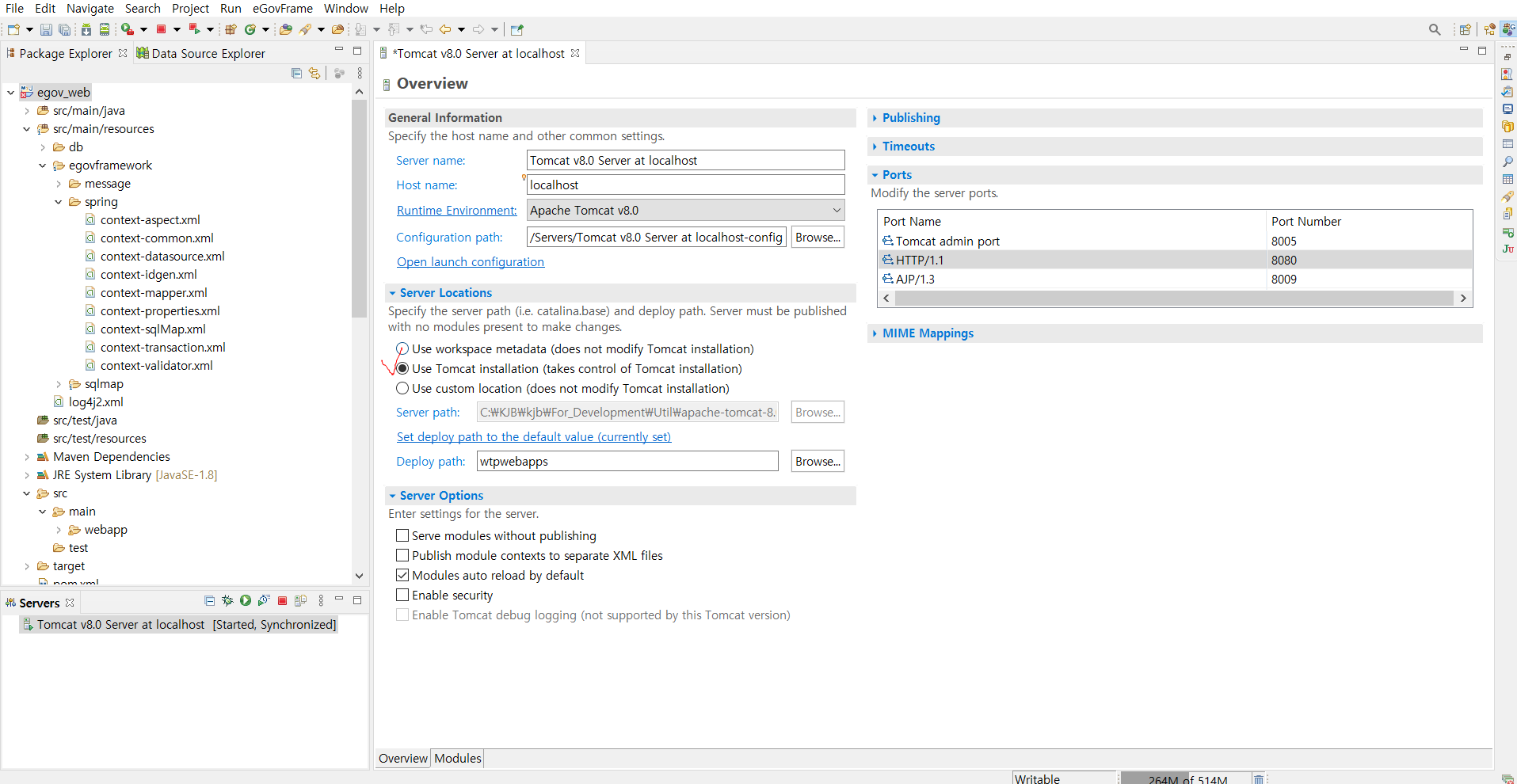The height and width of the screenshot is (784, 1517).
Task: Click the 8005 Tomcat admin port number
Action: coord(1283,242)
